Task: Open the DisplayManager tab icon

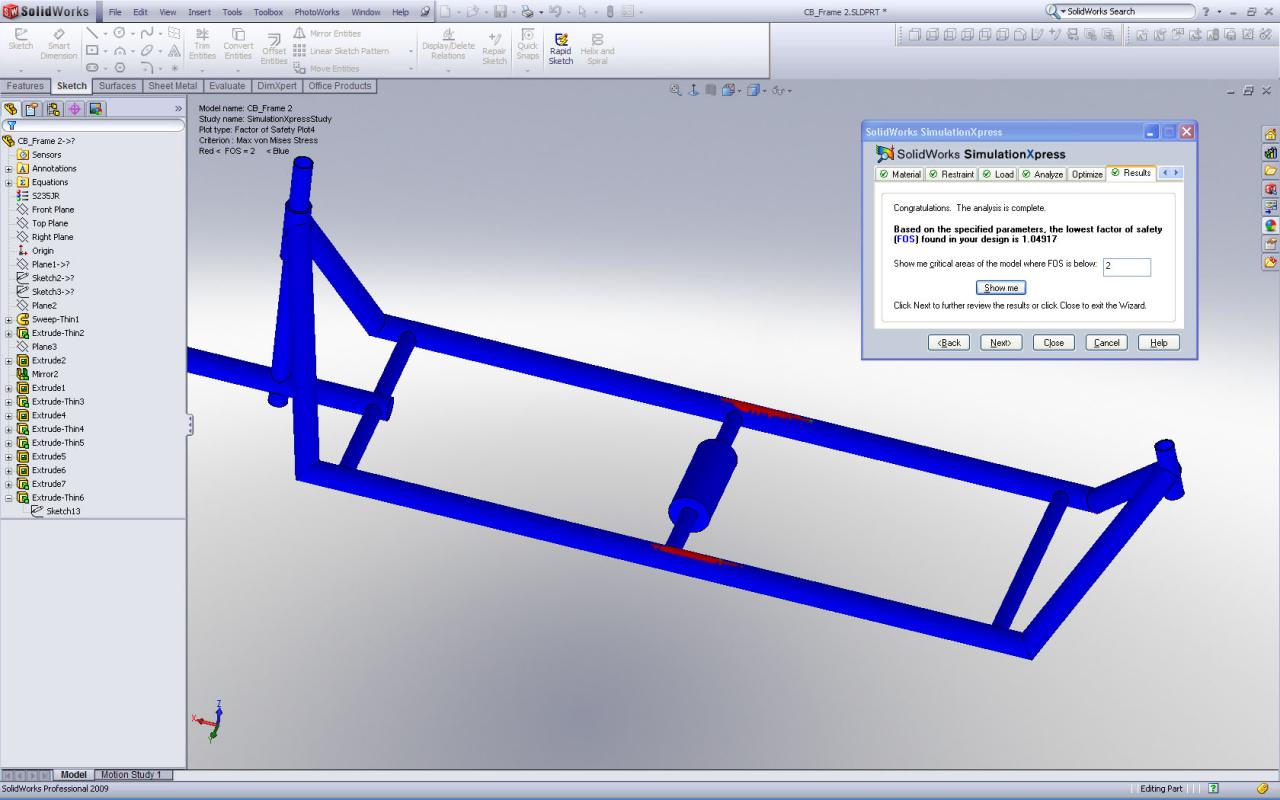Action: 97,109
